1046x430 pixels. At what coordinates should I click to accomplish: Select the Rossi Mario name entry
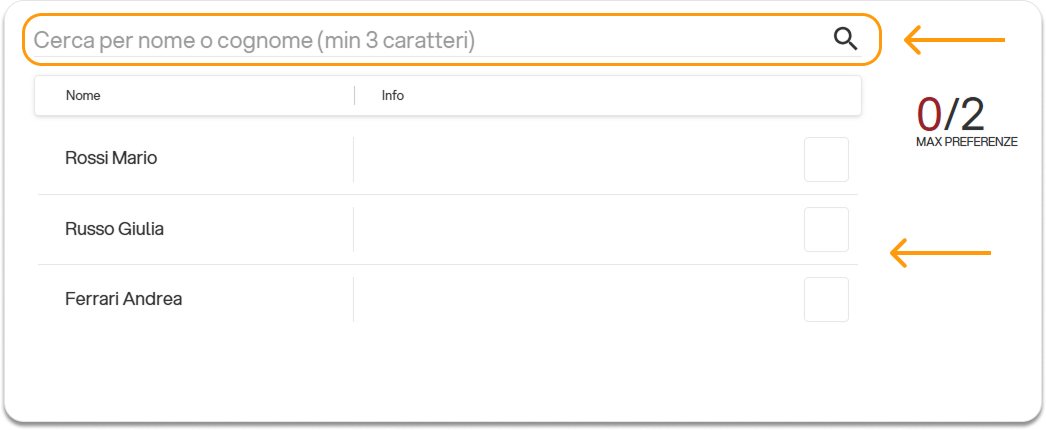pos(111,159)
